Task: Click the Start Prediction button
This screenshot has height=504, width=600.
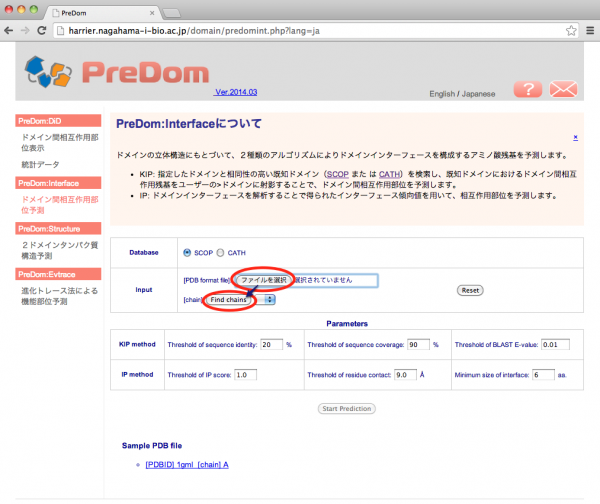Action: pyautogui.click(x=348, y=409)
